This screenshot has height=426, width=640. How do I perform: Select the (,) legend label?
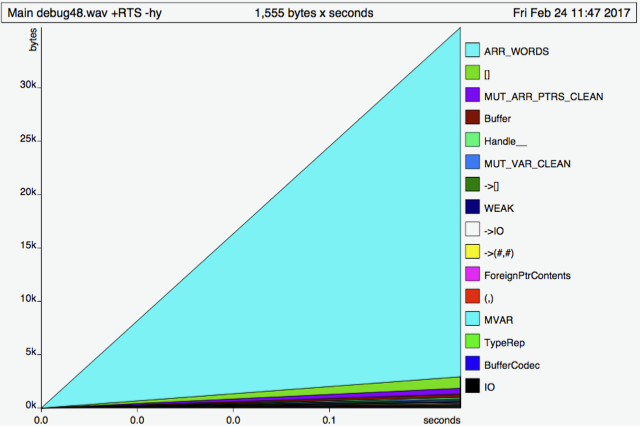pos(489,298)
